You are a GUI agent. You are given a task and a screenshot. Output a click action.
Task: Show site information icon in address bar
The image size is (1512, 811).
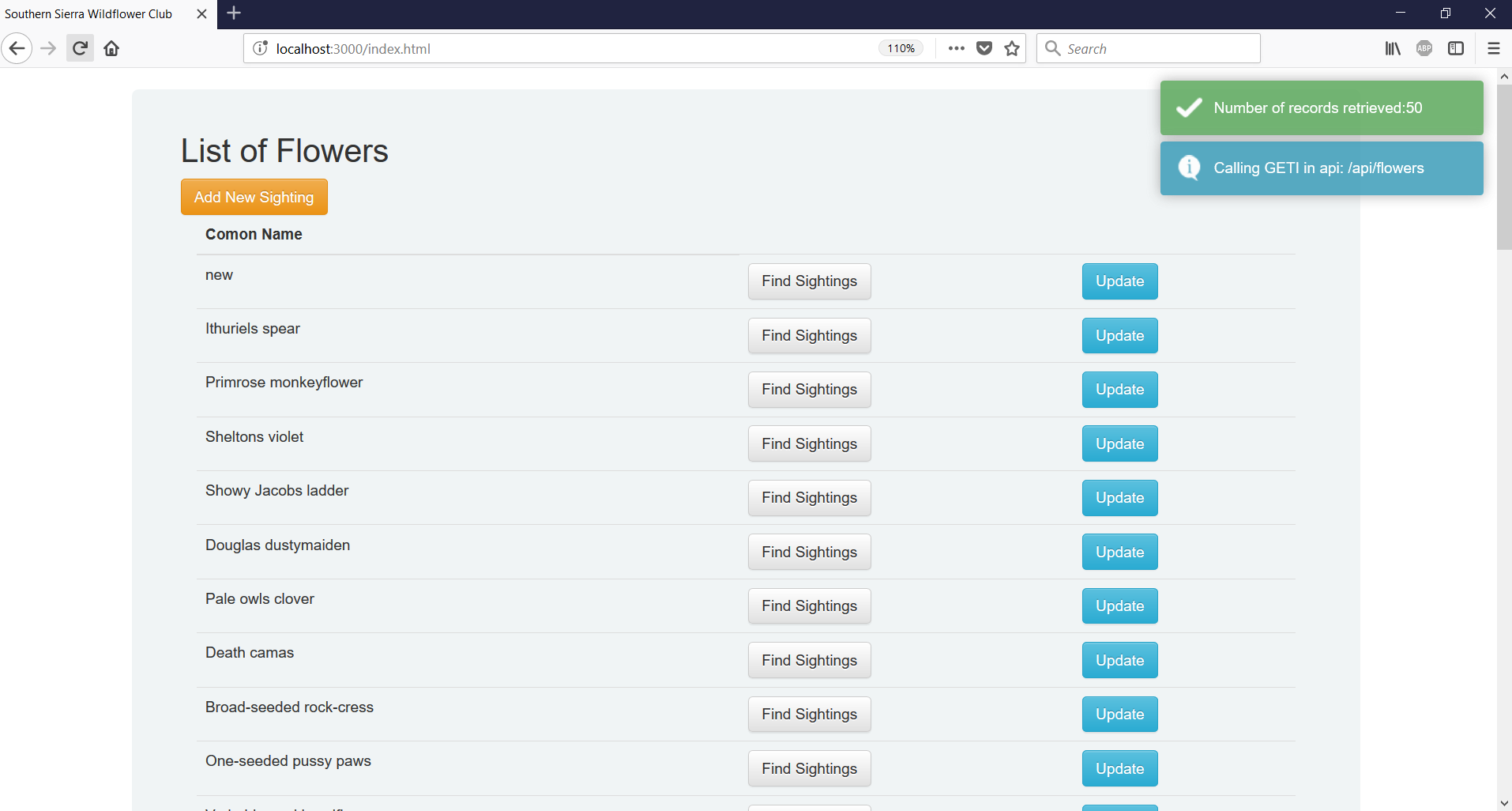tap(260, 48)
